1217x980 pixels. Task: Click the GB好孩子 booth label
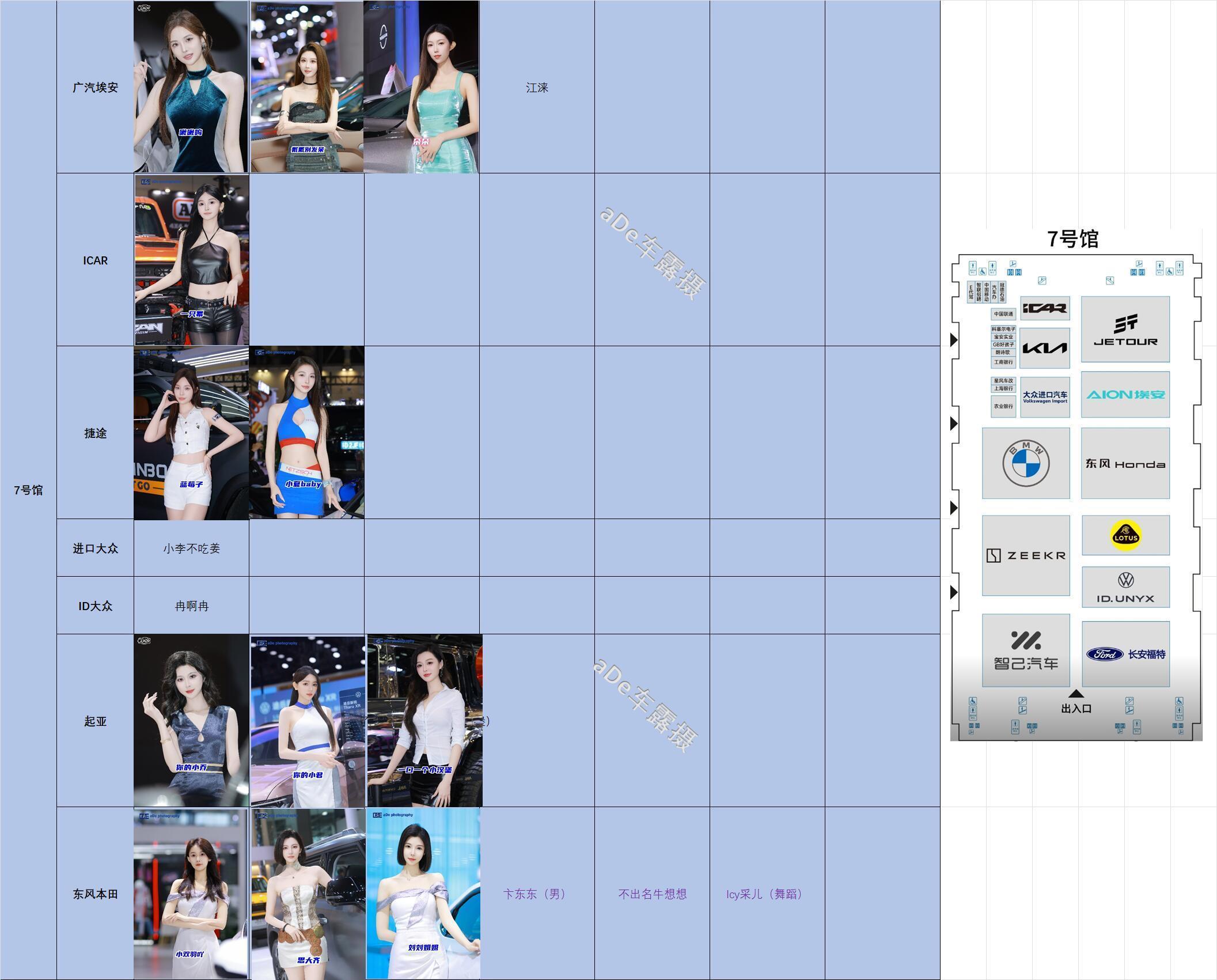tap(1003, 345)
